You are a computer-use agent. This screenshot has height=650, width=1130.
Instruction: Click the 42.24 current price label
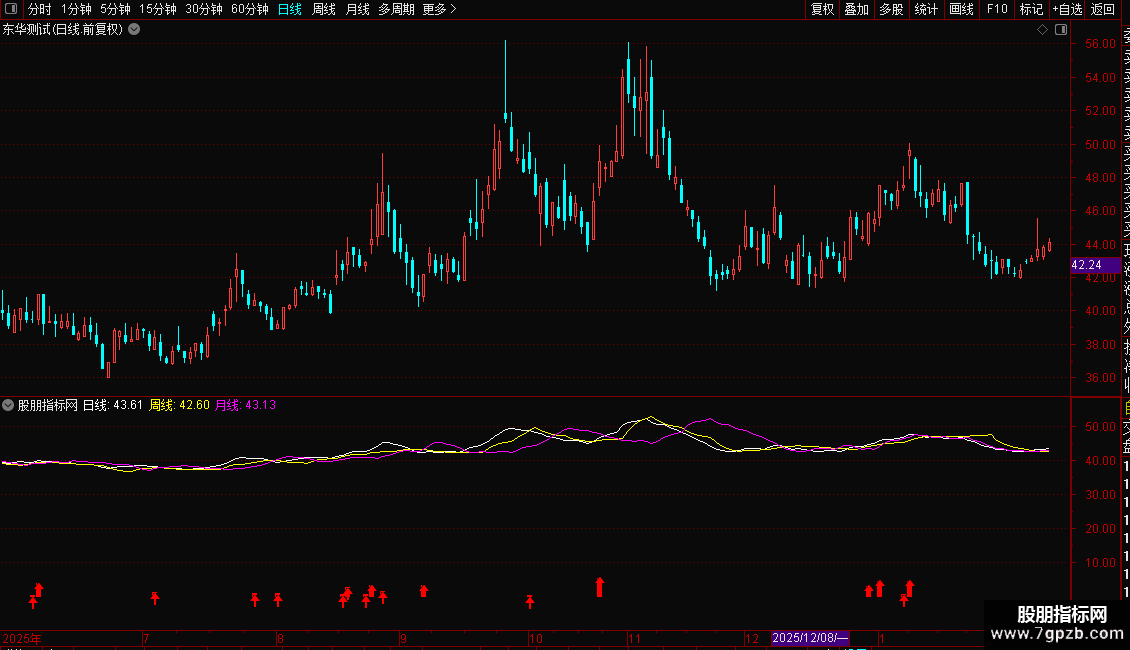coord(1095,265)
